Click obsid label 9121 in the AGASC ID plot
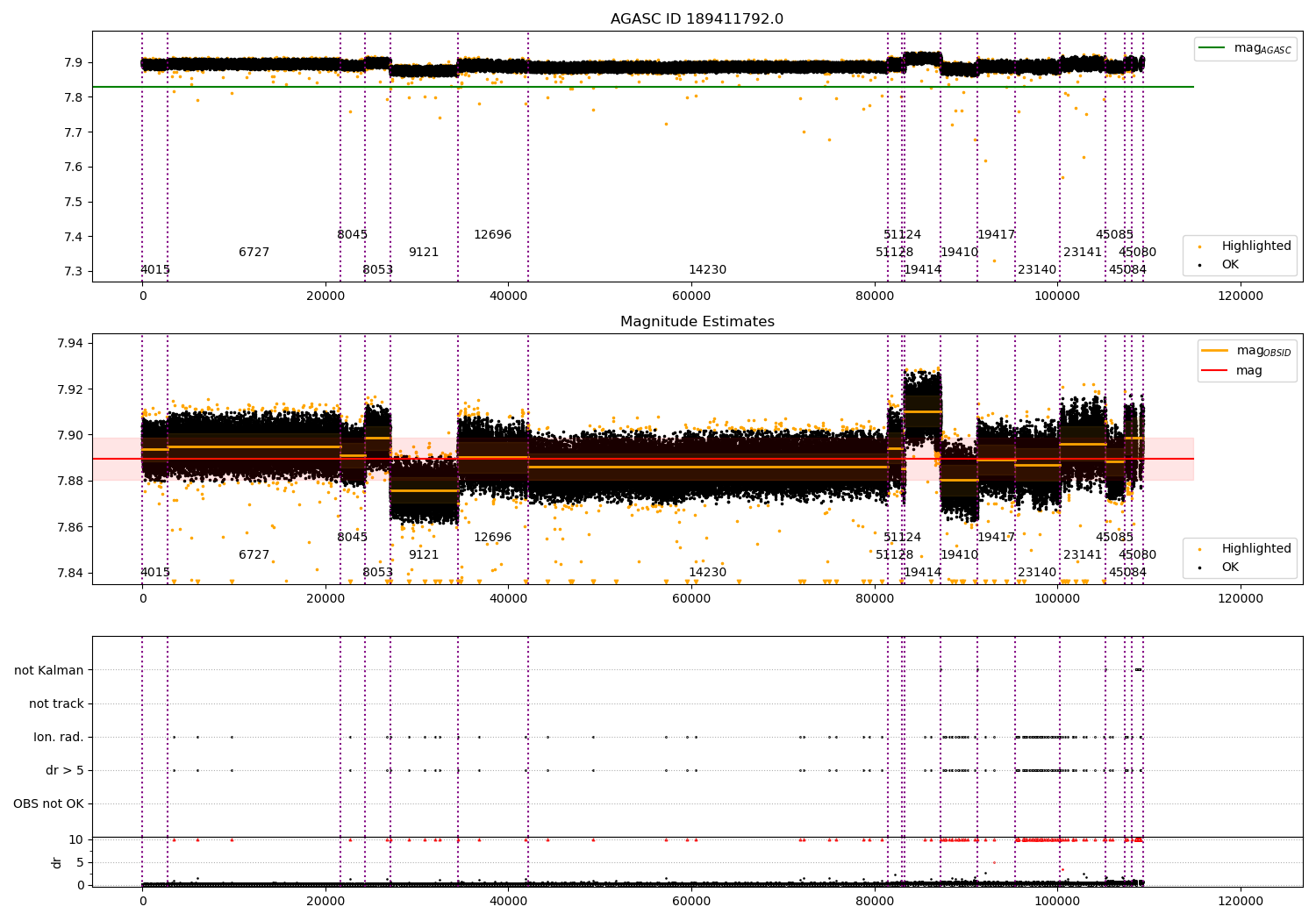Image resolution: width=1316 pixels, height=921 pixels. point(424,253)
